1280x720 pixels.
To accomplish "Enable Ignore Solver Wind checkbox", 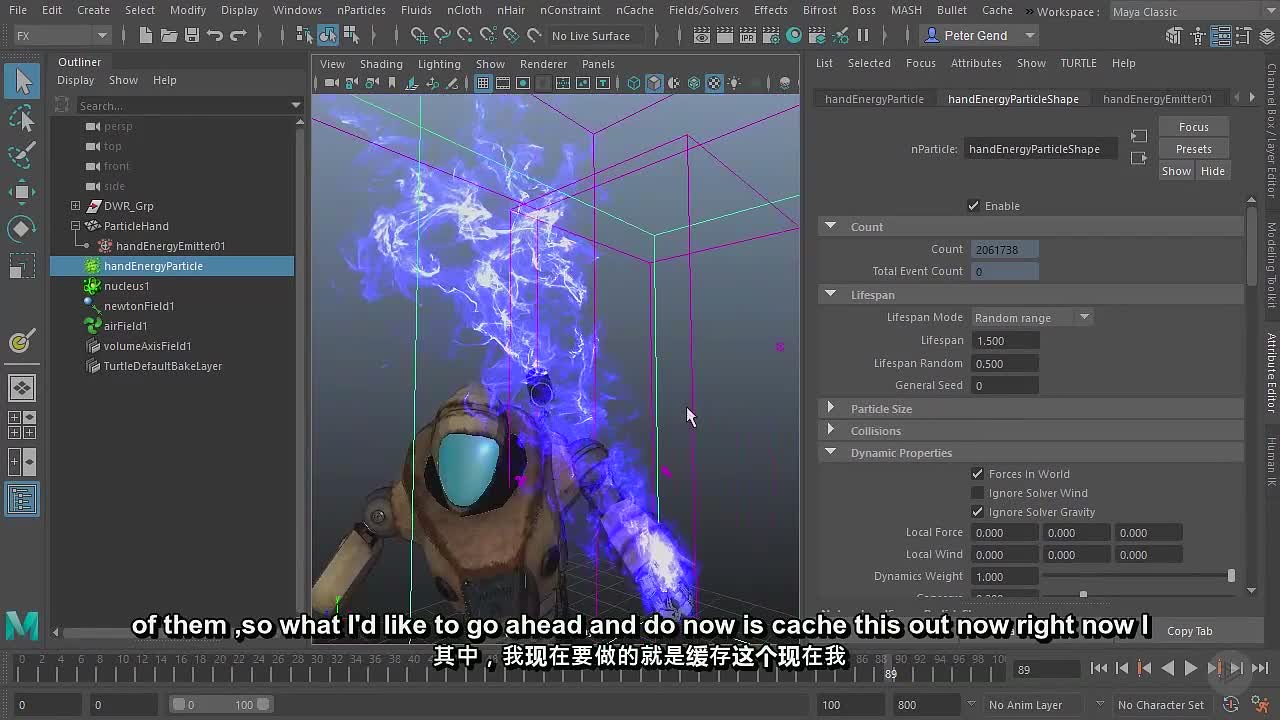I will [978, 493].
